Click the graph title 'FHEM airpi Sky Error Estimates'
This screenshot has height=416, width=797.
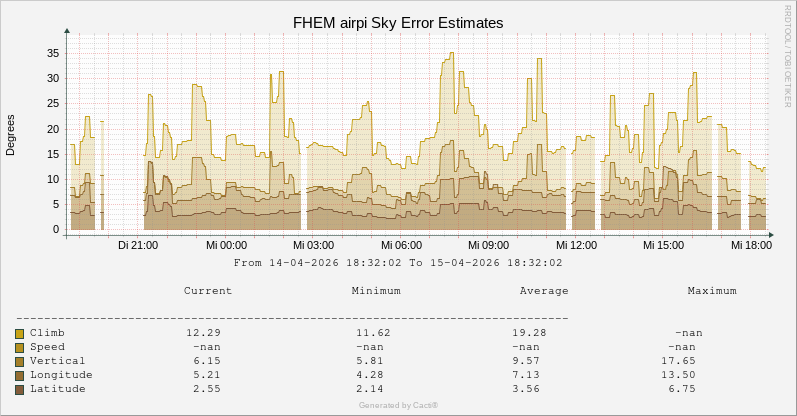398,22
